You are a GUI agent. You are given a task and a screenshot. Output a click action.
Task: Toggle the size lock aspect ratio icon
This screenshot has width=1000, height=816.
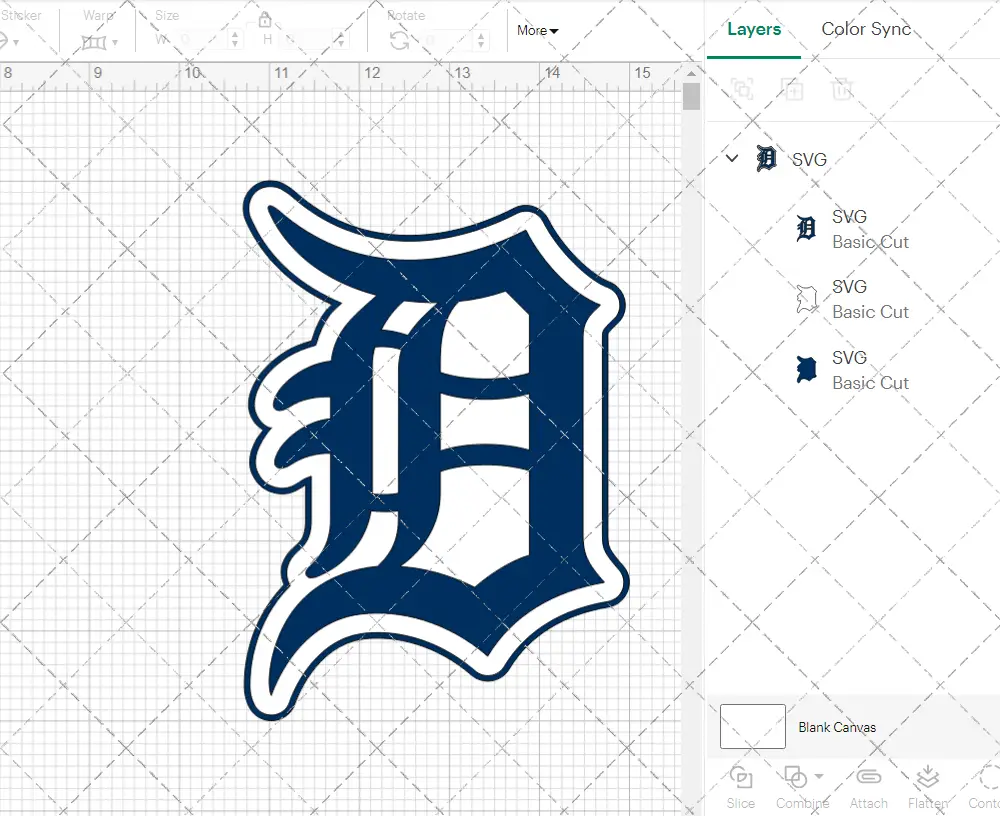(265, 19)
